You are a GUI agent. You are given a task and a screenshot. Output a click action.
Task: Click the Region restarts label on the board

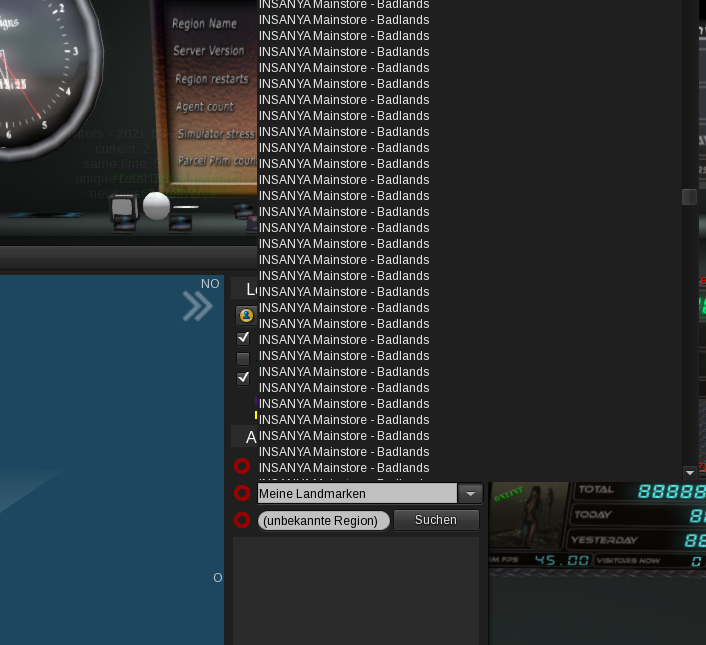pyautogui.click(x=212, y=79)
